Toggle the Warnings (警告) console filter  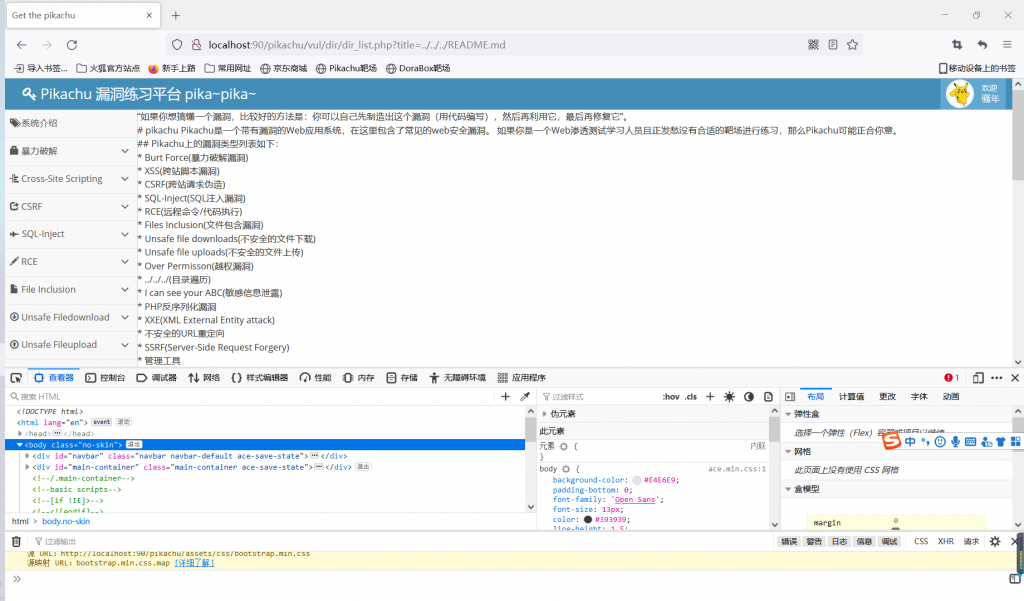click(814, 542)
